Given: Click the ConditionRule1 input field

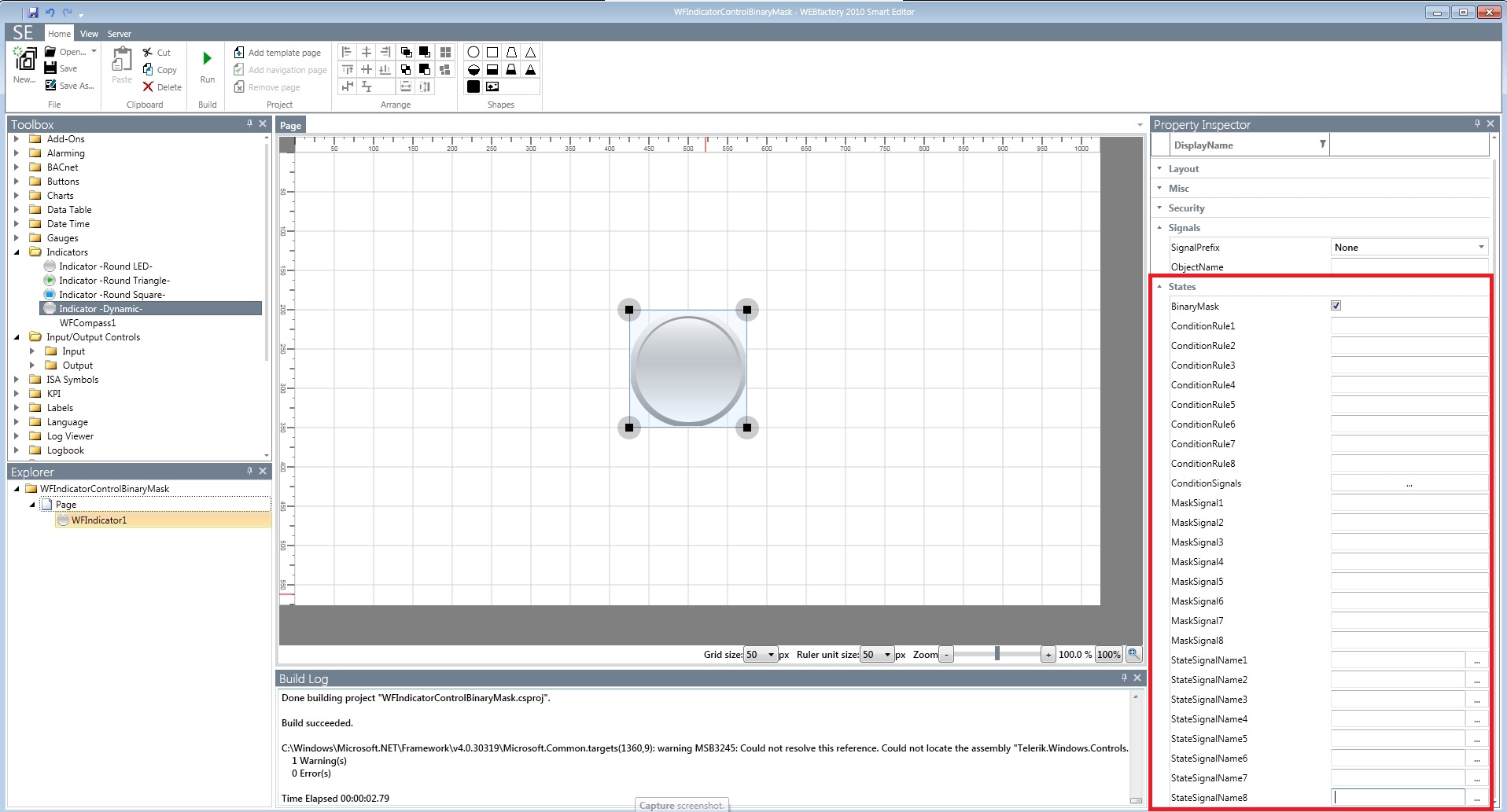Looking at the screenshot, I should (x=1408, y=326).
